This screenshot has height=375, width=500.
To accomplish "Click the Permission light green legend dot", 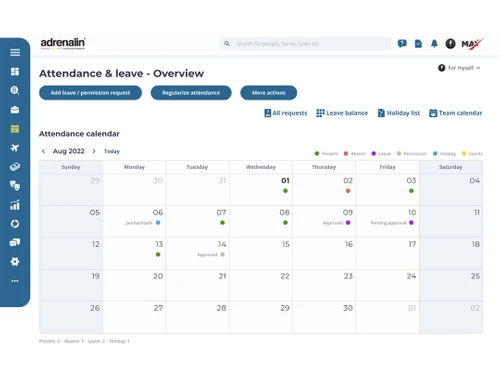I will (399, 154).
